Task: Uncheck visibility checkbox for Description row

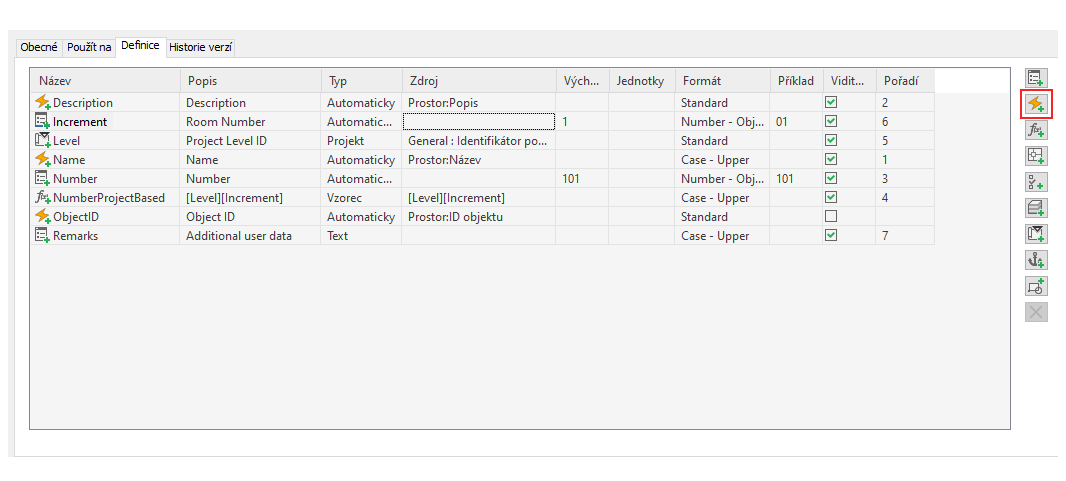Action: [x=831, y=103]
